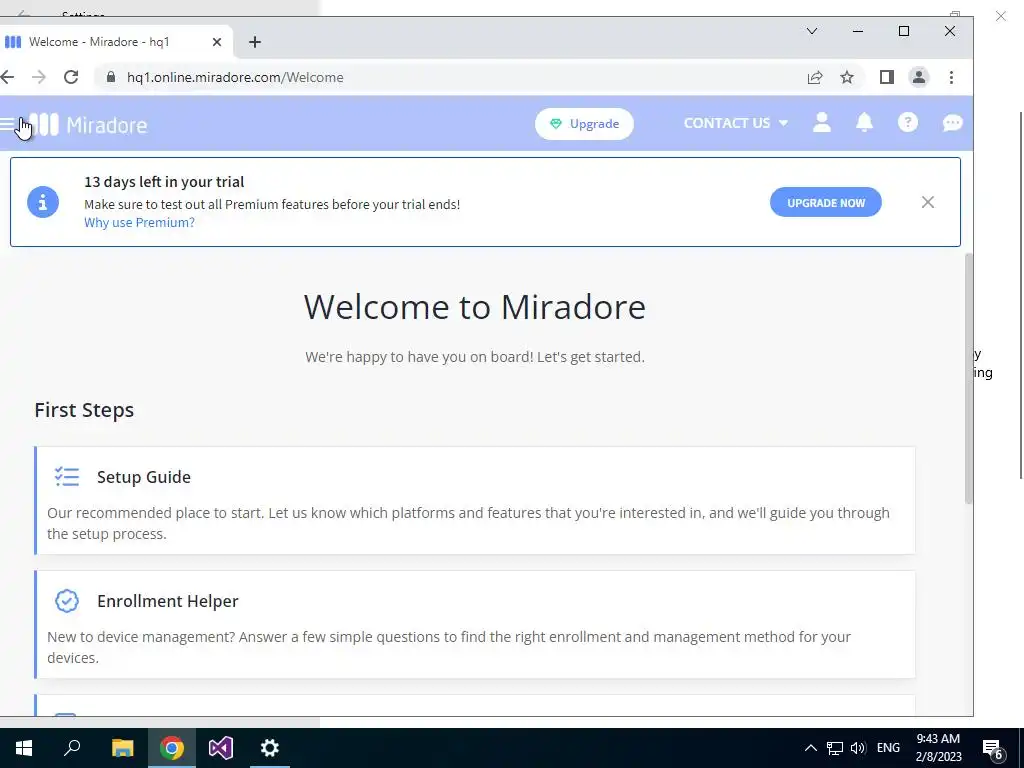Click the address bar URL
The height and width of the screenshot is (768, 1024).
235,77
